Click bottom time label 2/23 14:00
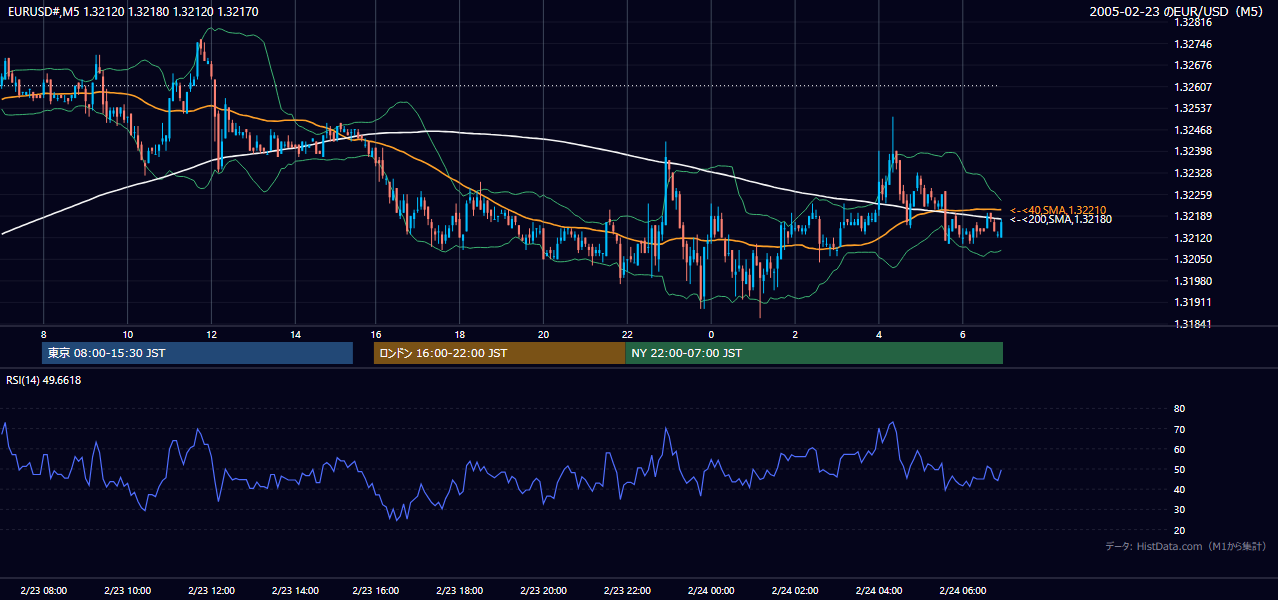The width and height of the screenshot is (1278, 600). pyautogui.click(x=295, y=591)
